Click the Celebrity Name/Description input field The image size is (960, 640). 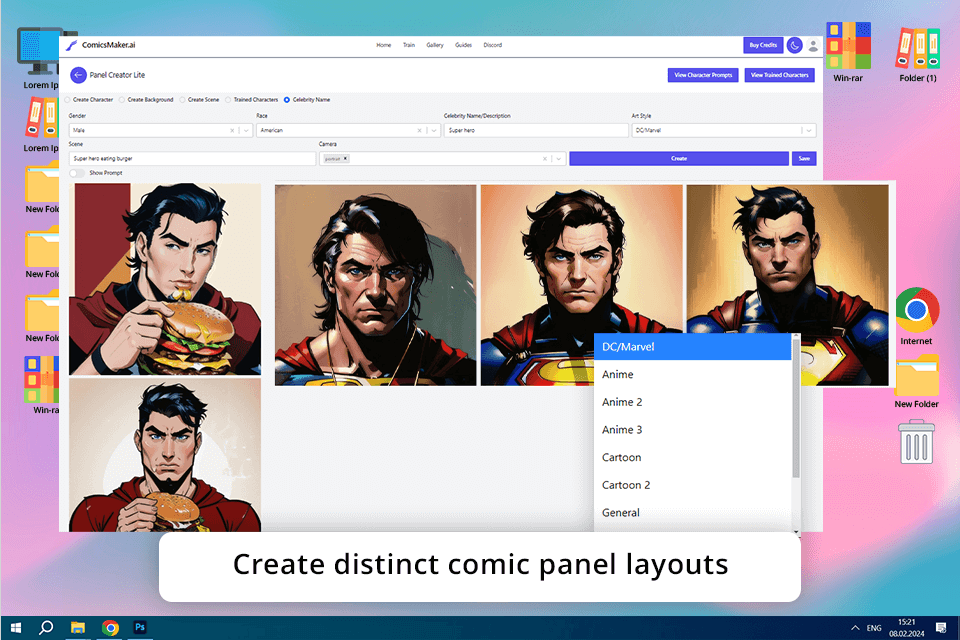click(536, 130)
